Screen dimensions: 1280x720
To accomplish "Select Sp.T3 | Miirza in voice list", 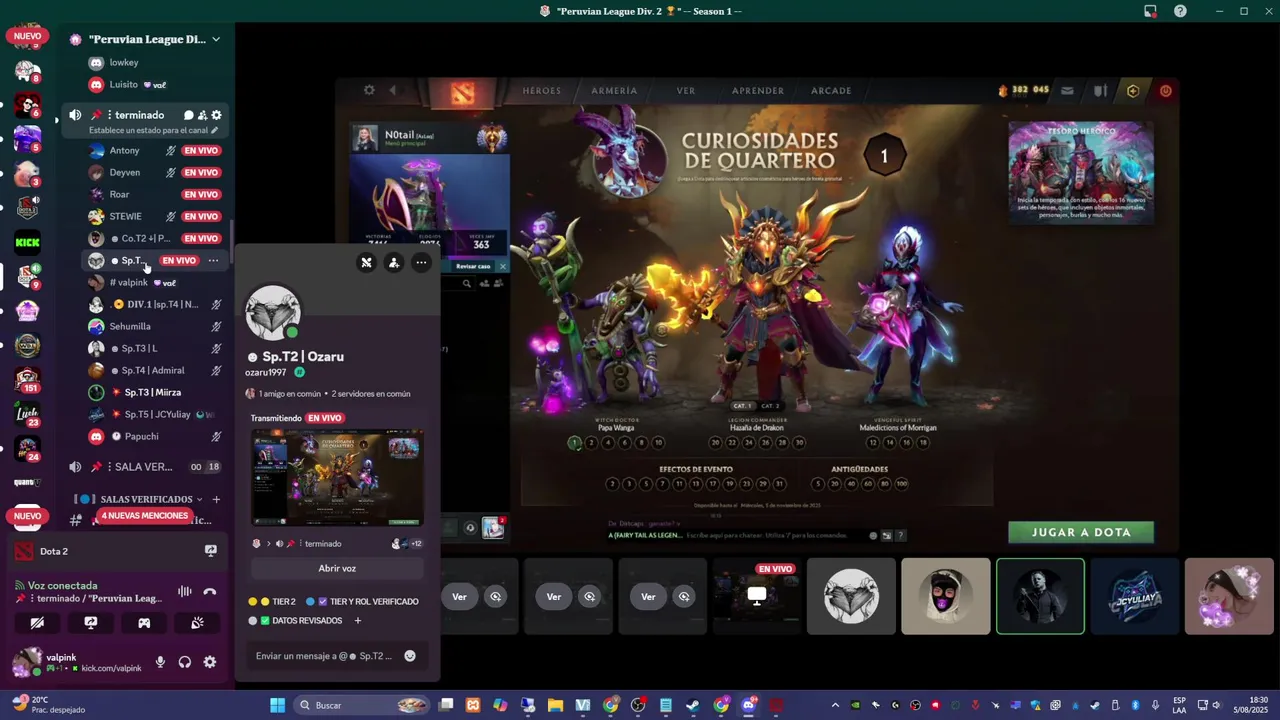I will coord(155,393).
